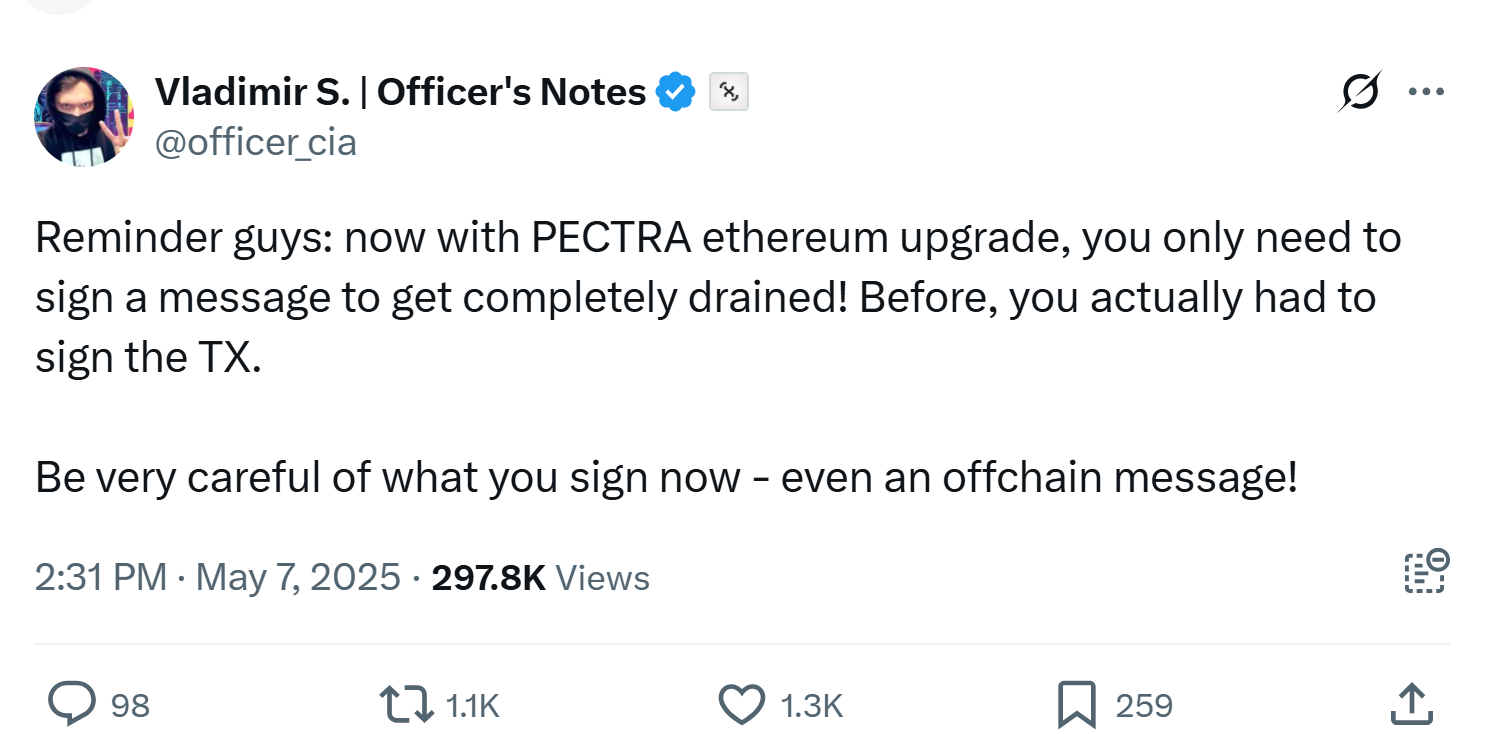
Task: Click the reply speech bubble icon
Action: [x=72, y=704]
